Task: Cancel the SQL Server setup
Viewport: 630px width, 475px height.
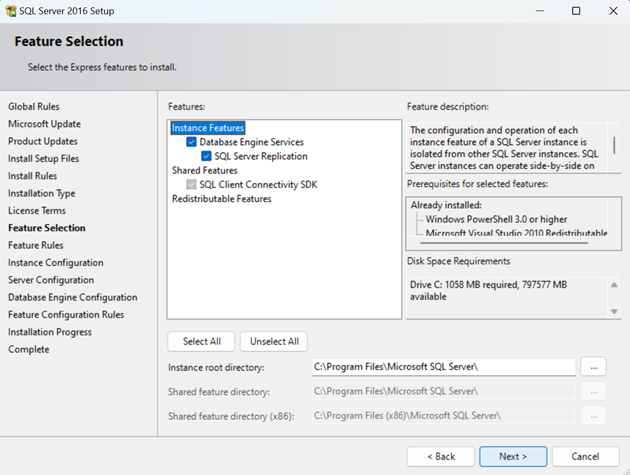Action: (585, 457)
